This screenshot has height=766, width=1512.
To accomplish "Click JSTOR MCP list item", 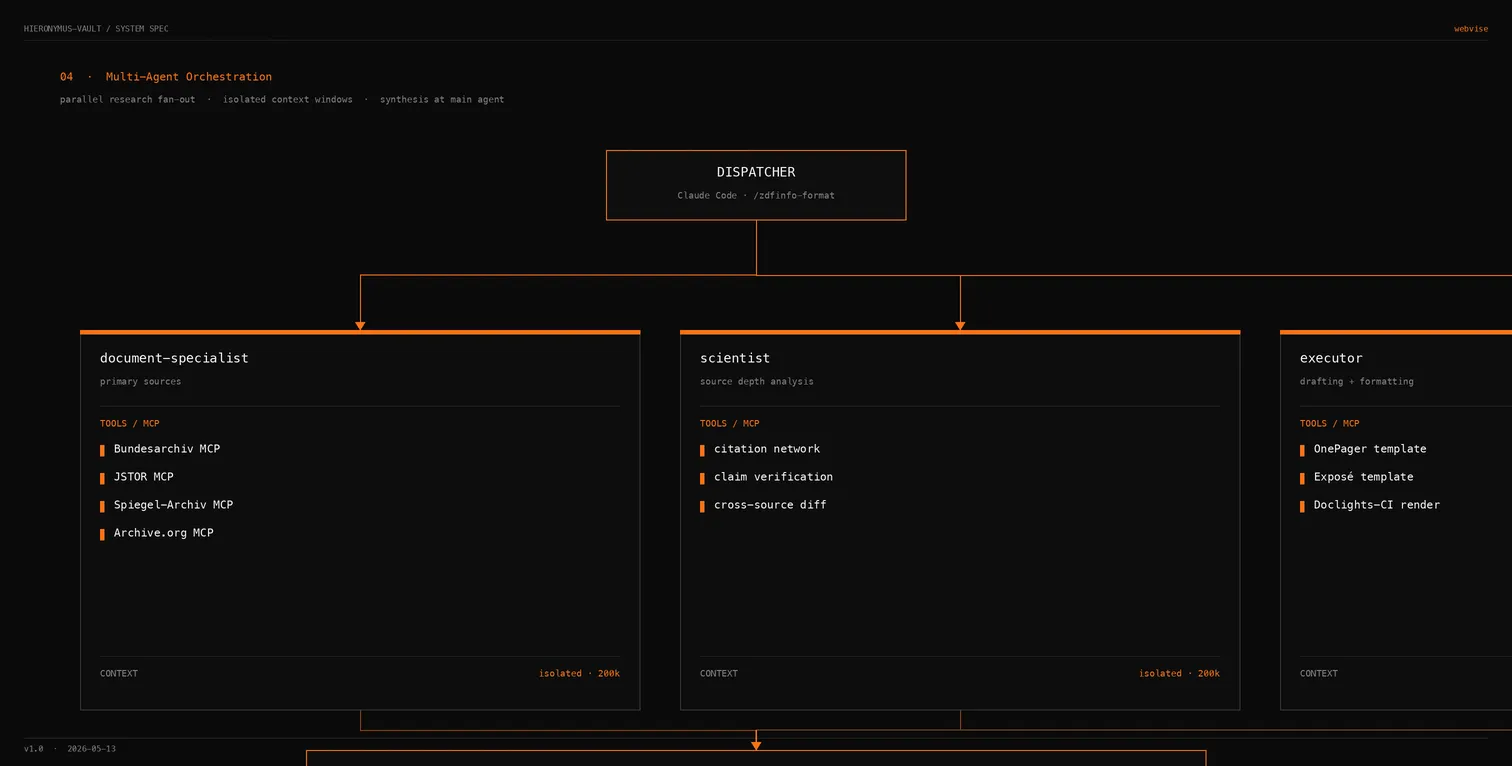I will click(x=144, y=477).
